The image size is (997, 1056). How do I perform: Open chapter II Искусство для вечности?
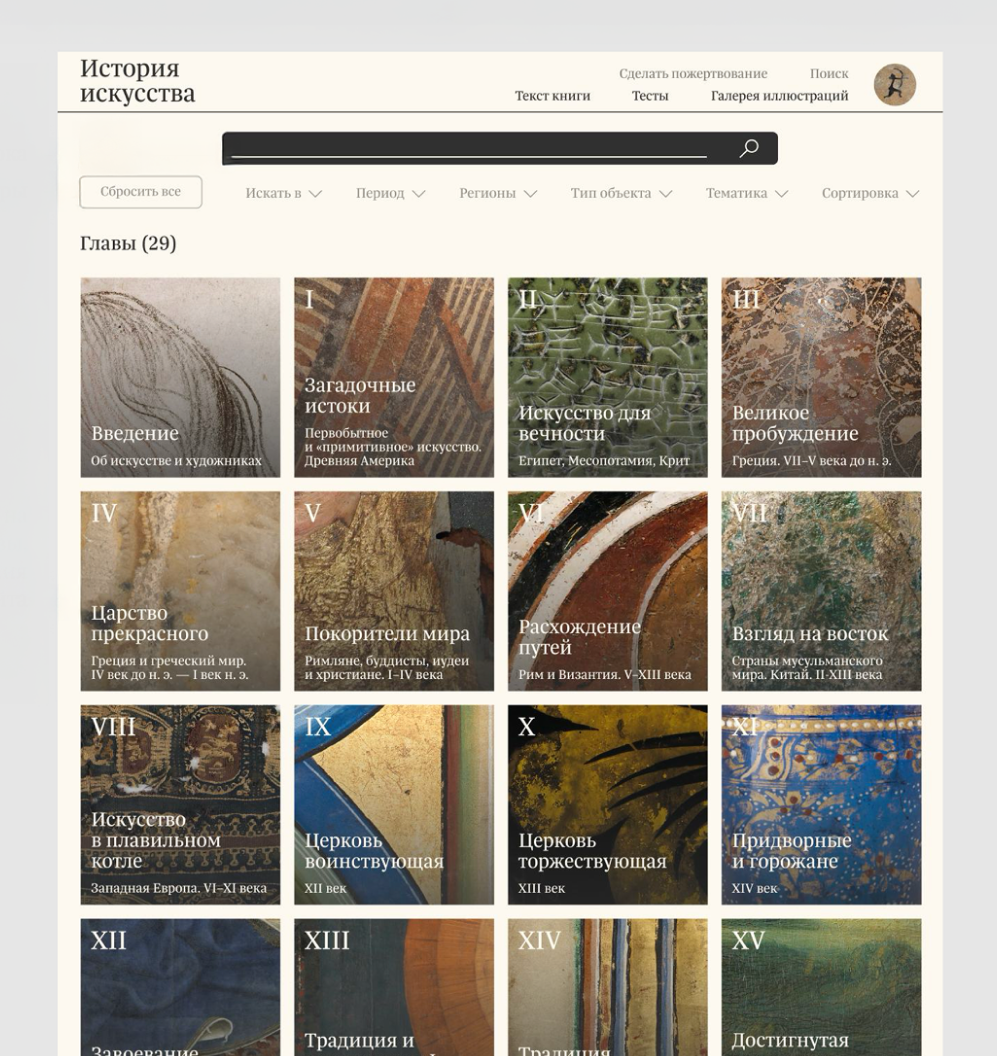[608, 377]
